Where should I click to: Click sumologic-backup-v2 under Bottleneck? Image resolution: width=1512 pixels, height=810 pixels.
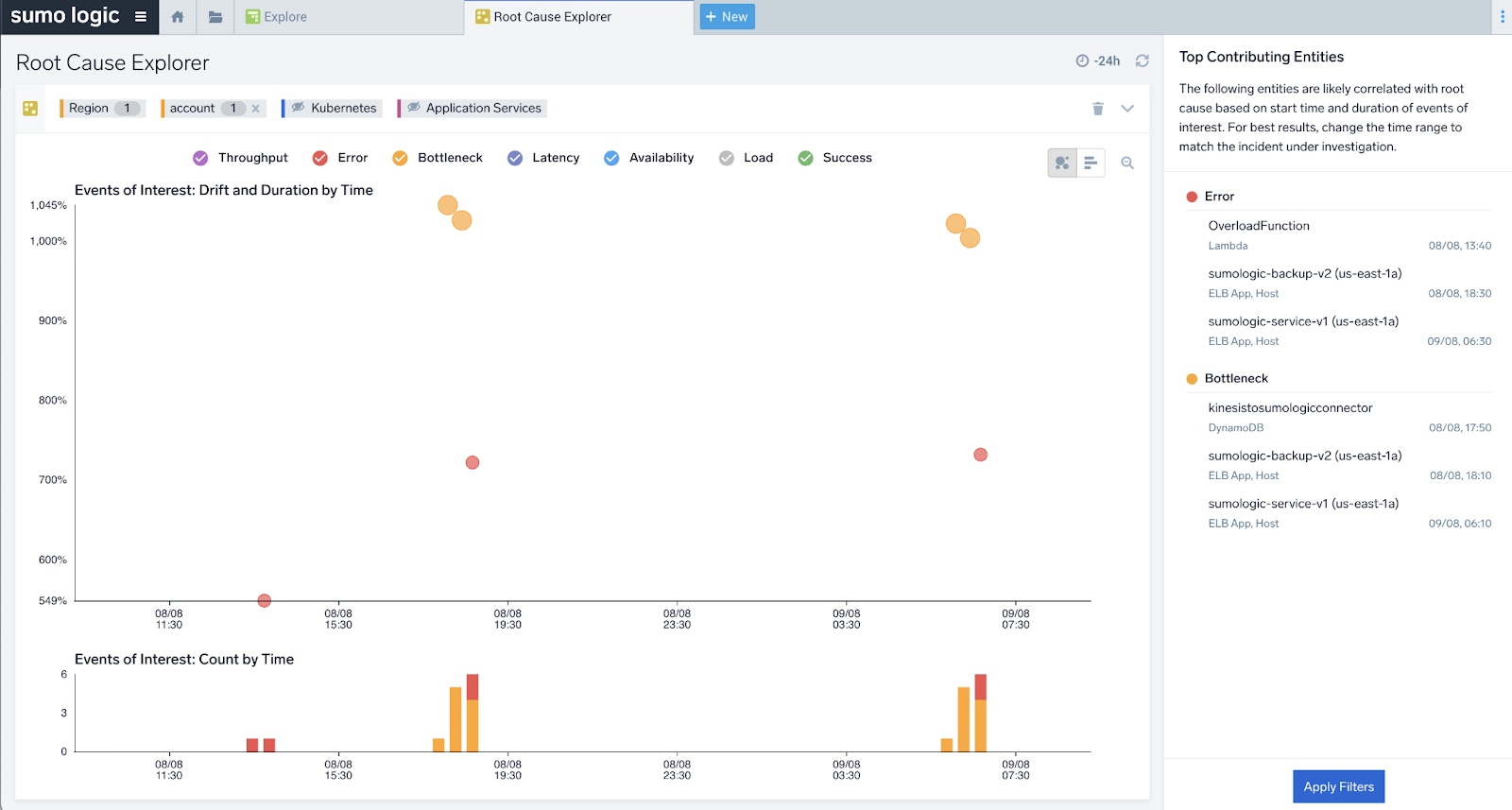[1304, 456]
